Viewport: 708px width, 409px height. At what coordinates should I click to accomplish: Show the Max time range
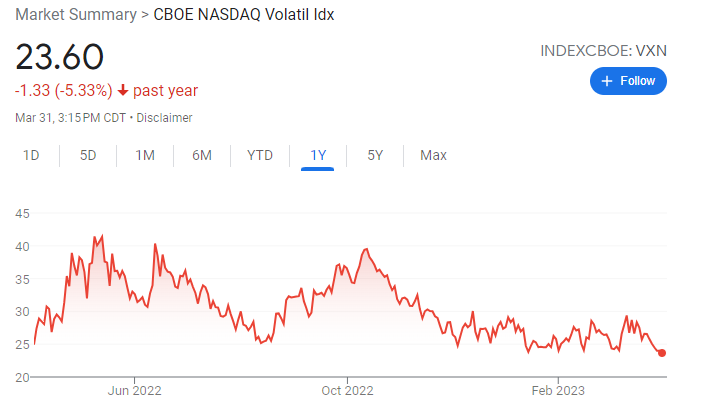(x=433, y=155)
